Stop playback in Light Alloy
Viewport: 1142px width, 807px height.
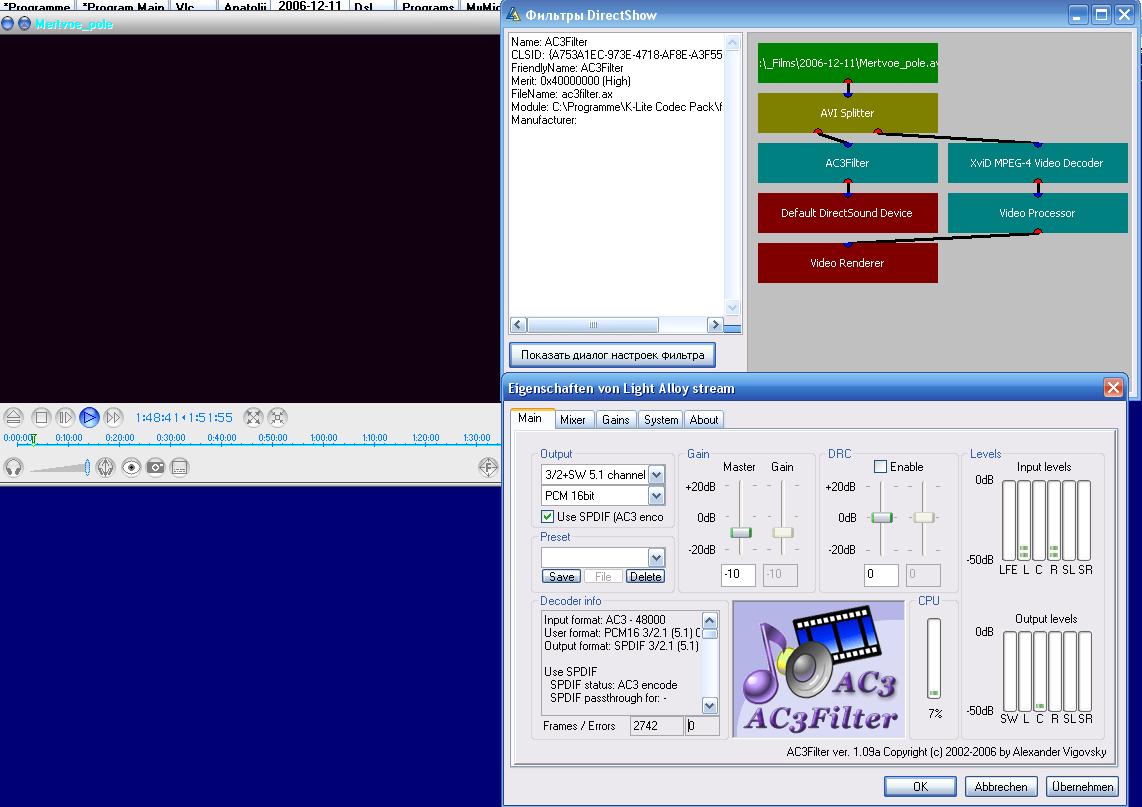(x=41, y=417)
